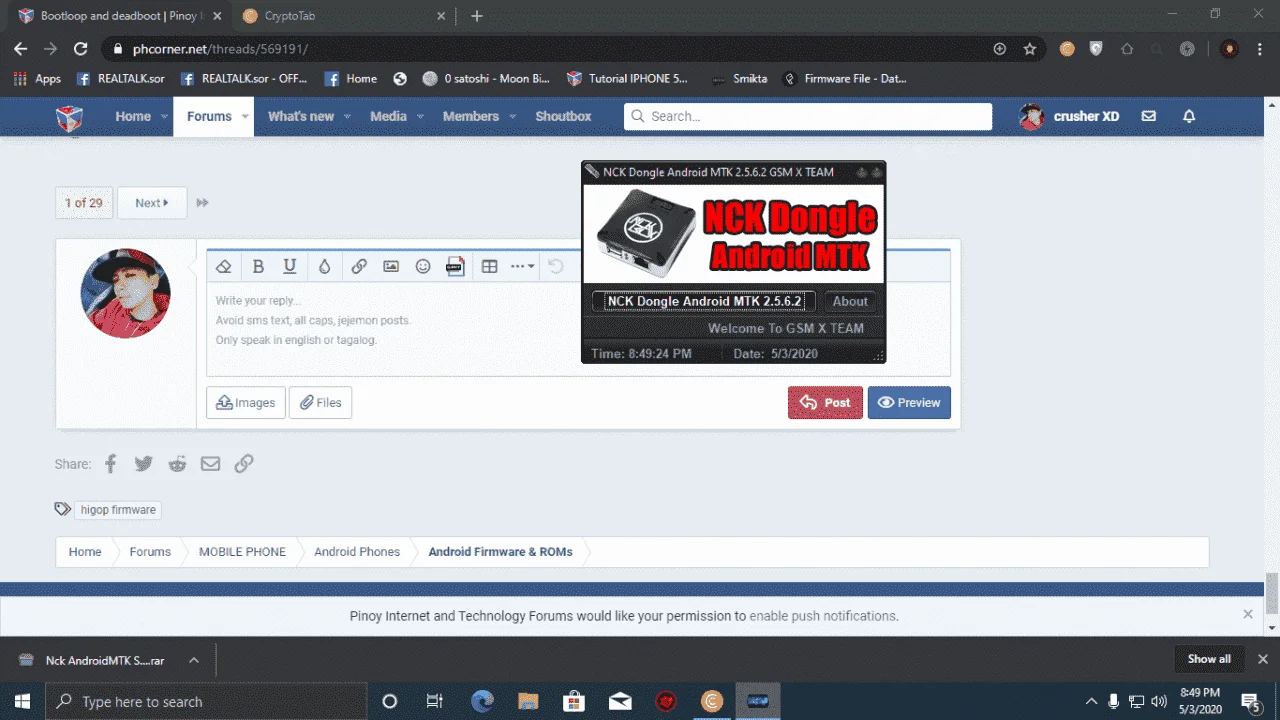Share thread on Facebook icon

[111, 463]
